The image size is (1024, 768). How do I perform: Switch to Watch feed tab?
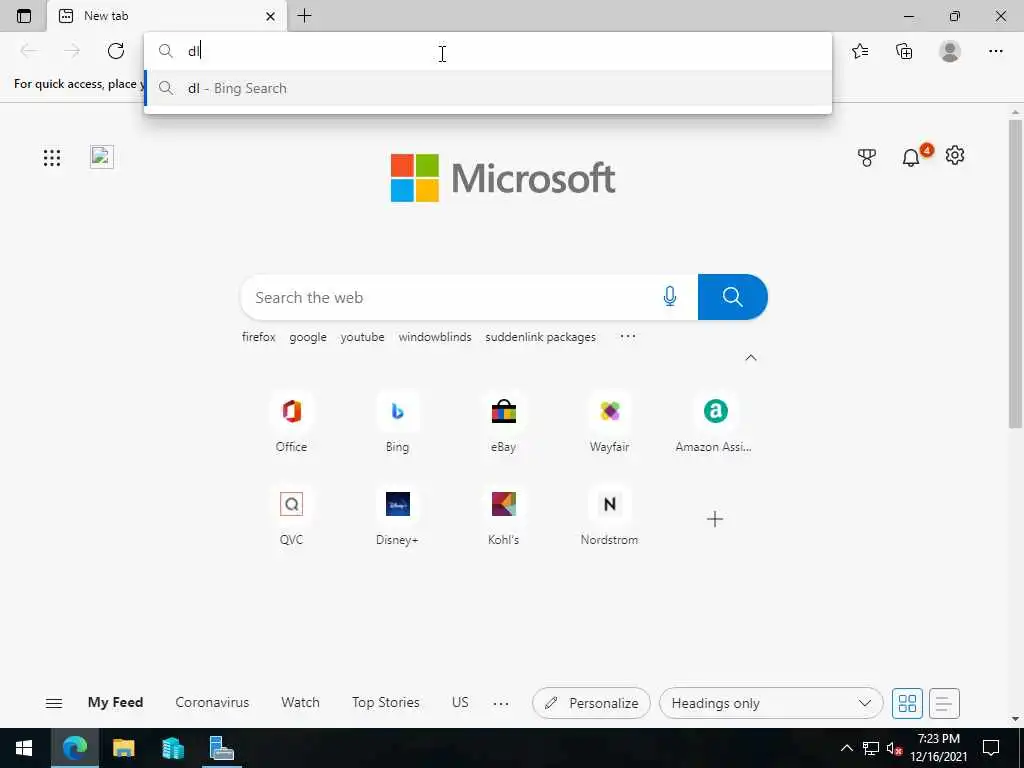point(300,703)
